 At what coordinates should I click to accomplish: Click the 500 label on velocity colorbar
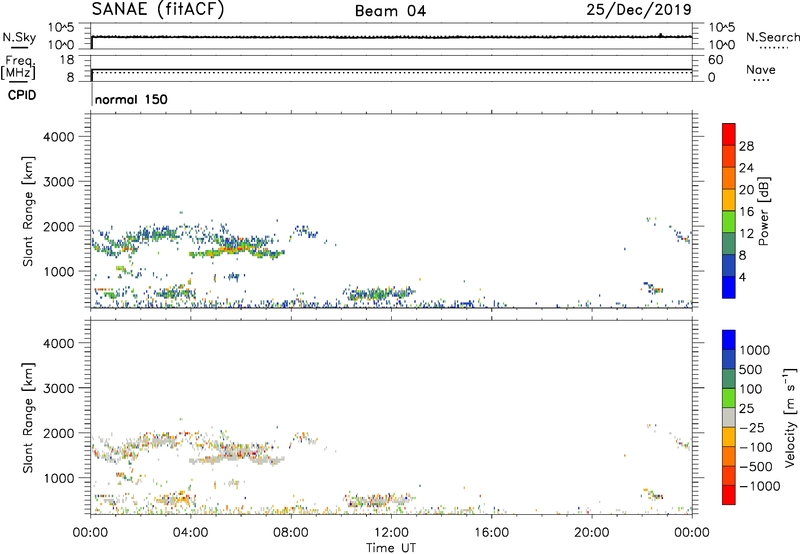(751, 369)
